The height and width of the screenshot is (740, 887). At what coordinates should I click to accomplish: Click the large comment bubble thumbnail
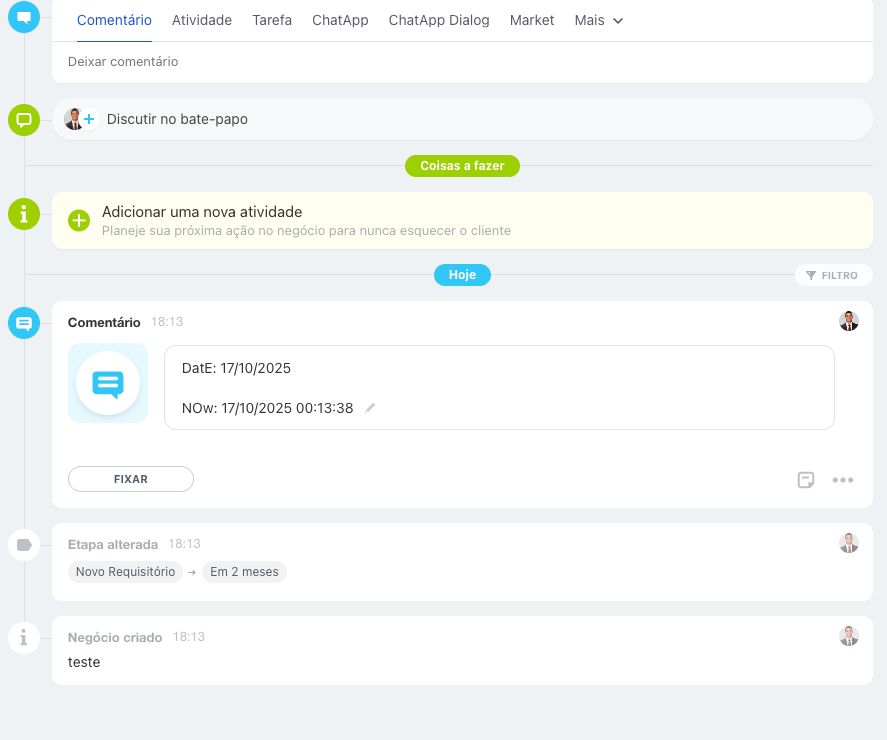point(108,383)
